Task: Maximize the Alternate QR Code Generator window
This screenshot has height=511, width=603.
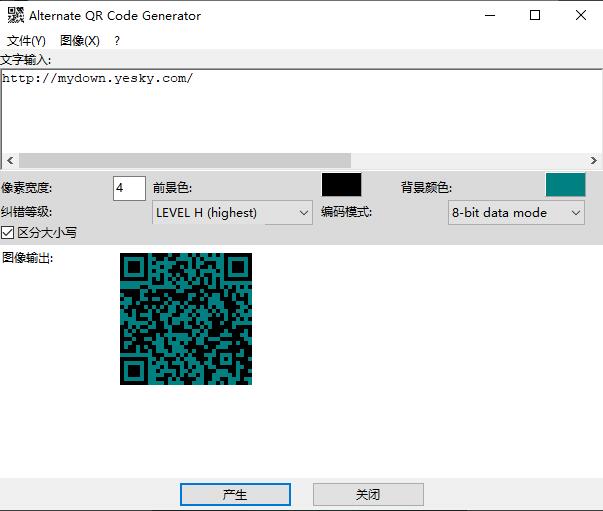Action: [x=535, y=15]
